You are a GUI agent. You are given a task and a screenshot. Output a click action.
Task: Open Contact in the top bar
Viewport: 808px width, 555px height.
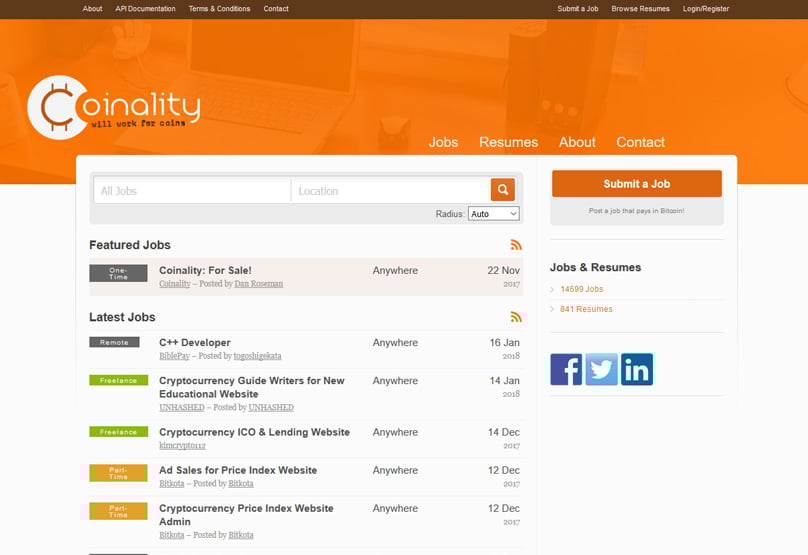coord(276,9)
